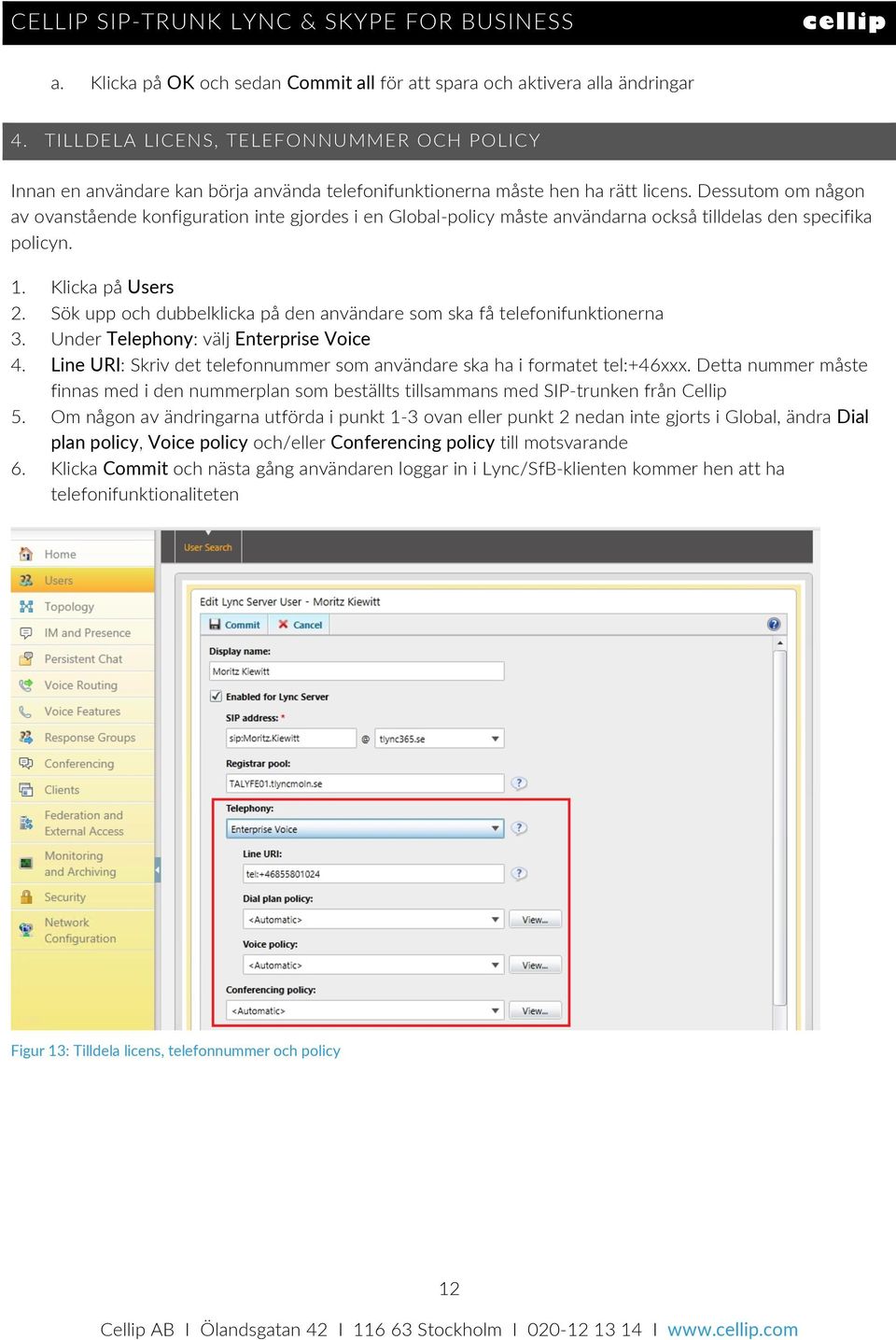Screen dimensions: 896x1340
Task: Switch to the User Search tab
Action: (x=207, y=547)
